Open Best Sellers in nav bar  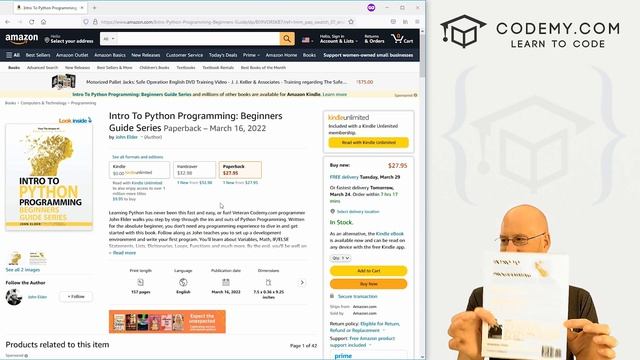click(38, 55)
